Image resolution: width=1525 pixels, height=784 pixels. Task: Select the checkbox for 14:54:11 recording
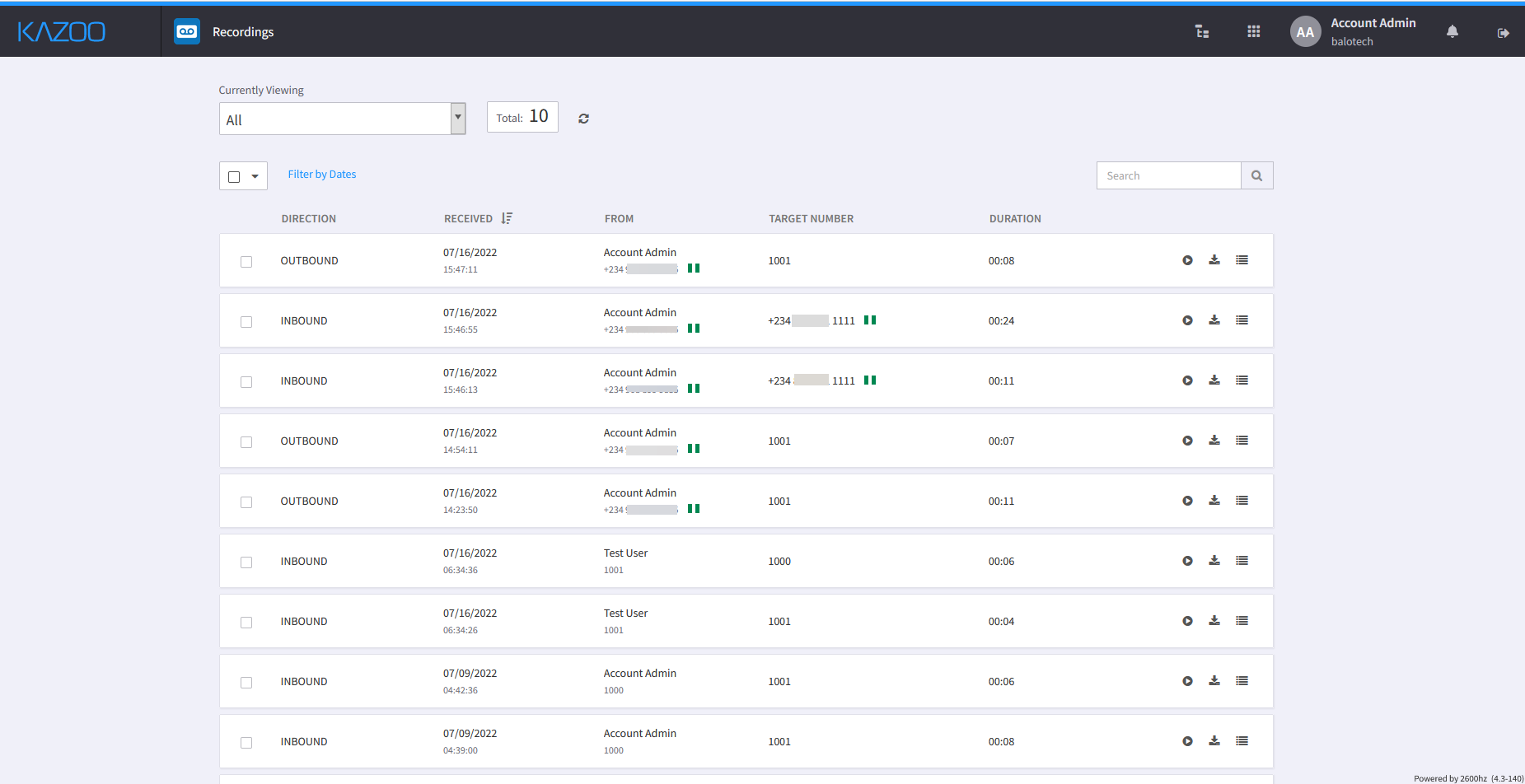pyautogui.click(x=246, y=442)
